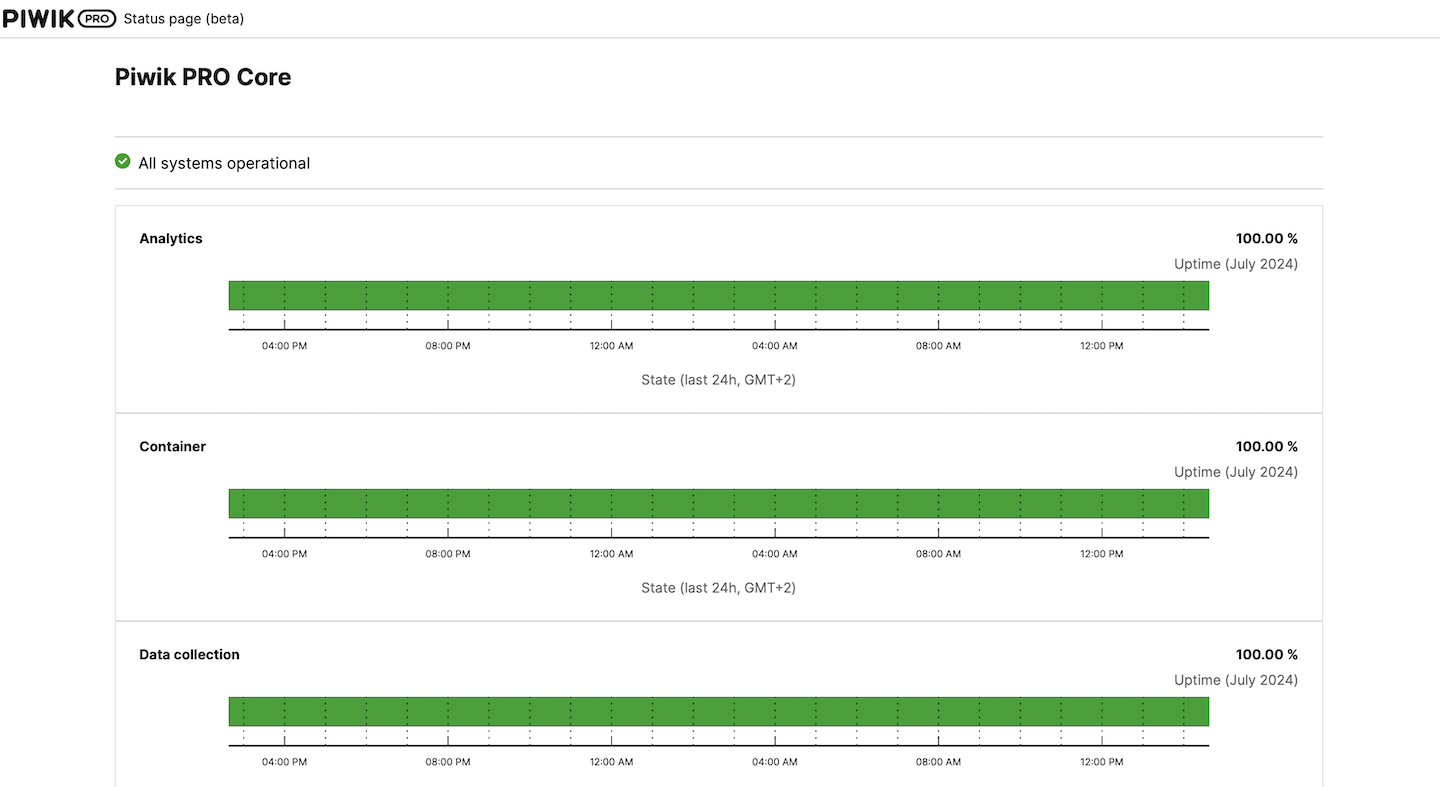Click the 12:00 PM label under Container

[x=1102, y=554]
